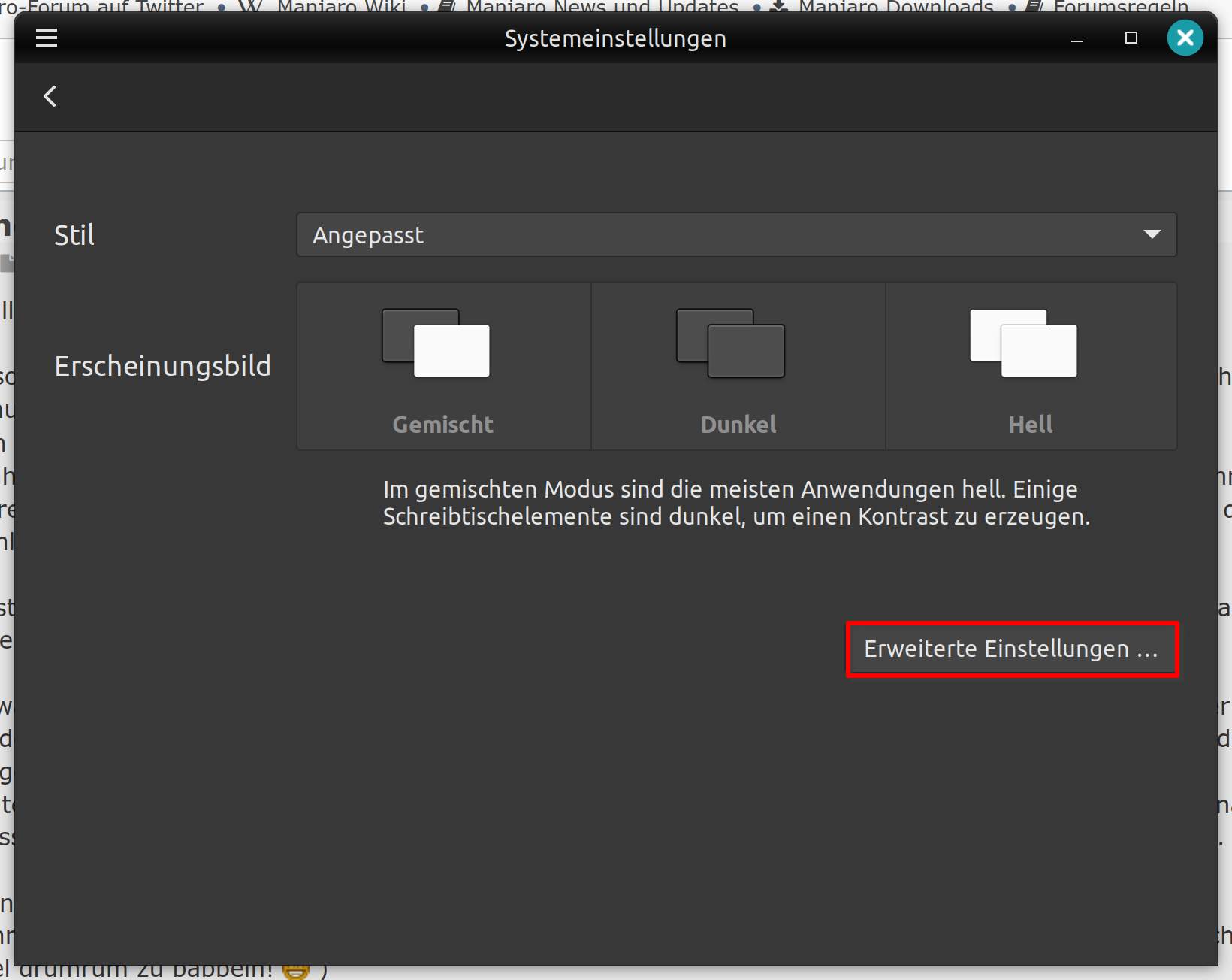Viewport: 1232px width, 980px height.
Task: Open the Stil dropdown showing "Angepasst"
Action: pyautogui.click(x=721, y=235)
